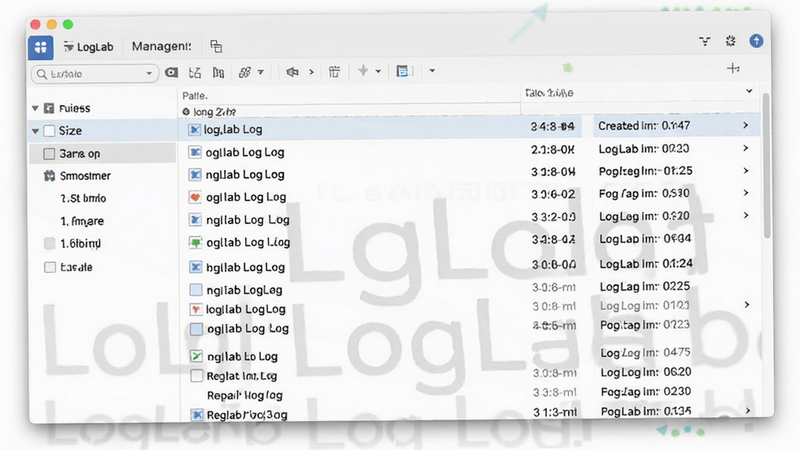Click the long 2.ibz path entry
Screen dimensions: 800x450
coord(210,112)
